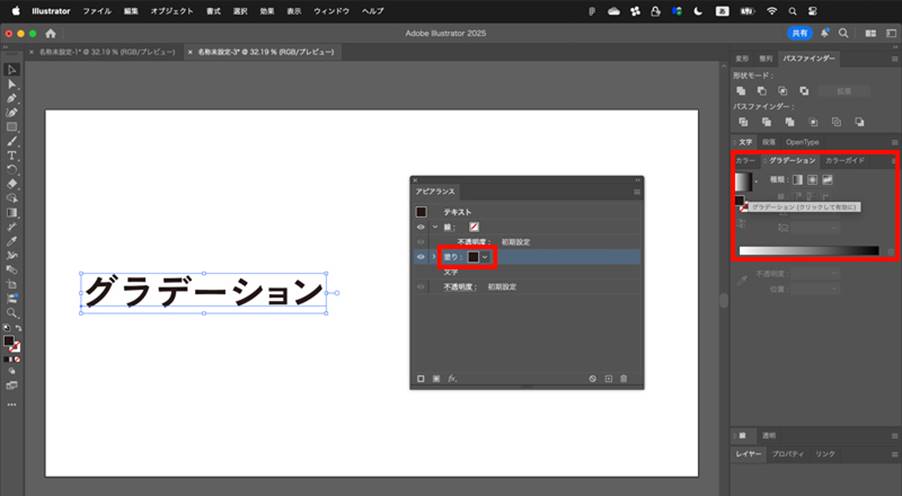
Task: Click the Add New Effect fx icon
Action: [452, 379]
